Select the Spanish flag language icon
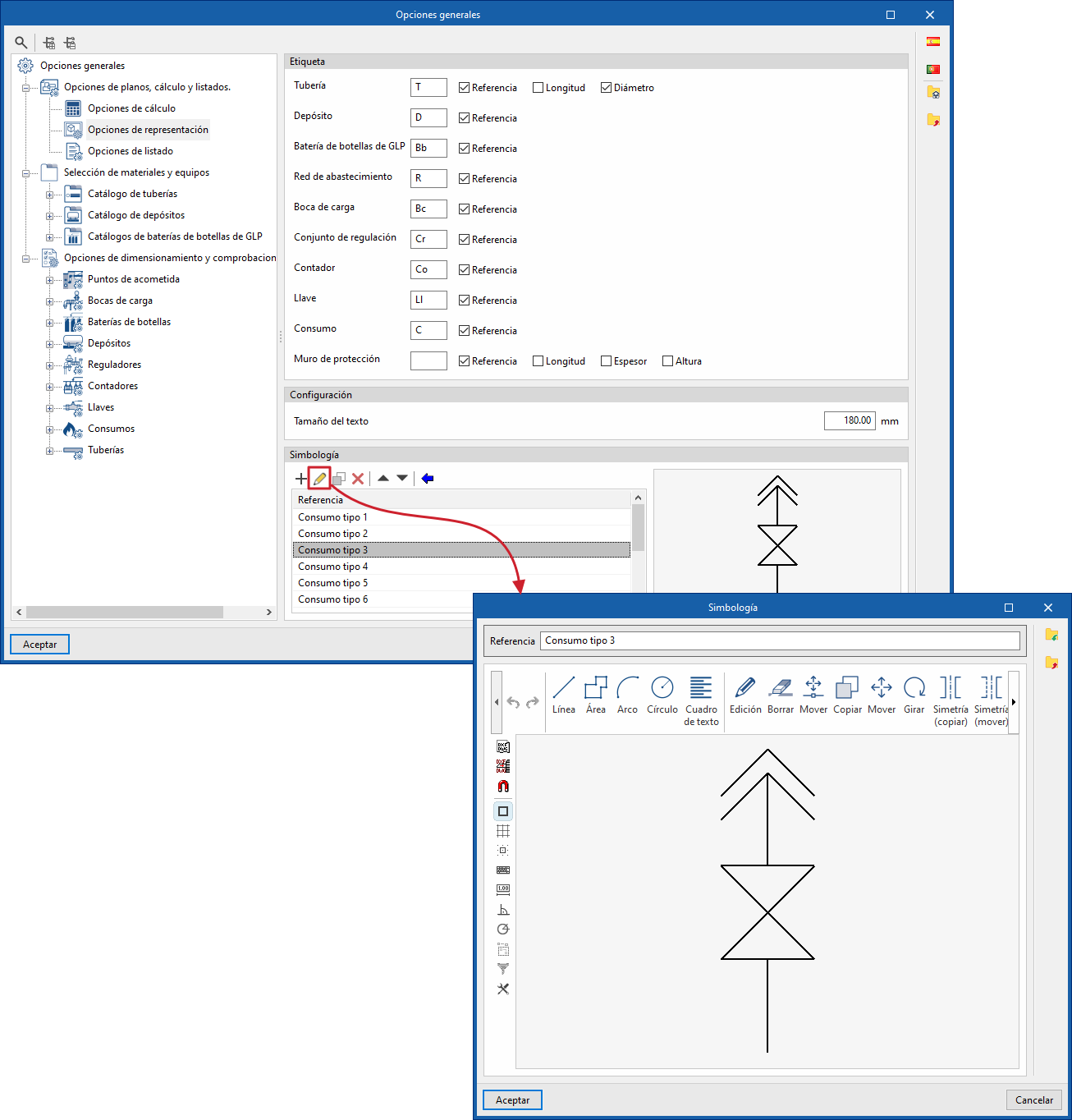Viewport: 1072px width, 1120px height. coord(933,42)
